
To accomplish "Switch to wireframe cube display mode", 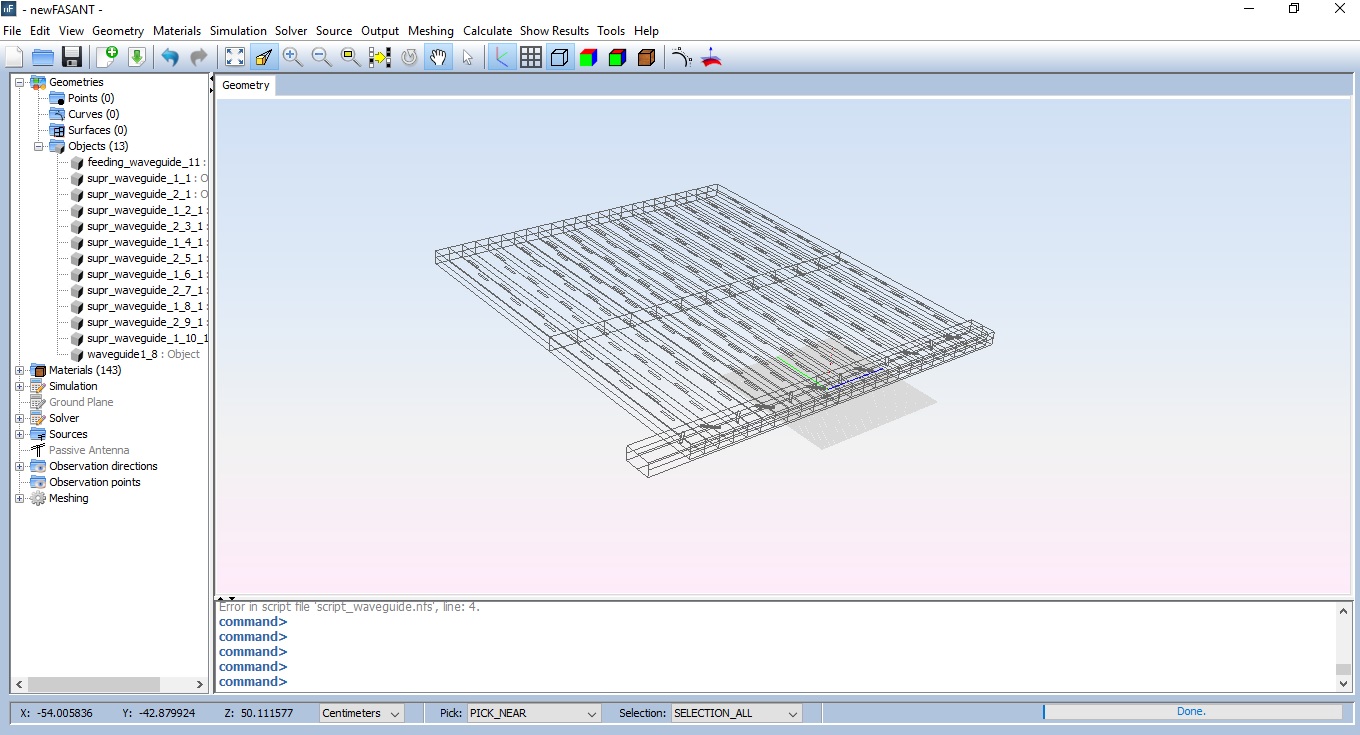I will 558,57.
